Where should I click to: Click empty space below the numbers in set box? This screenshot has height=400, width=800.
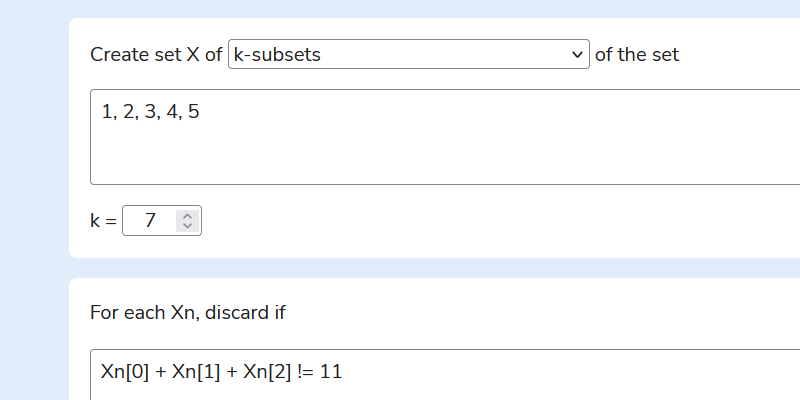[400, 155]
